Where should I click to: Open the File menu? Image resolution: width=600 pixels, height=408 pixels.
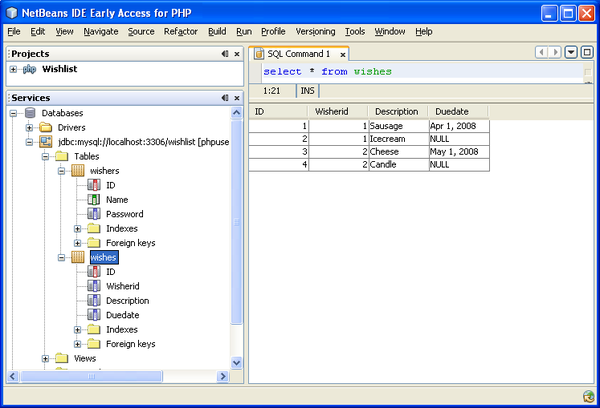coord(14,31)
